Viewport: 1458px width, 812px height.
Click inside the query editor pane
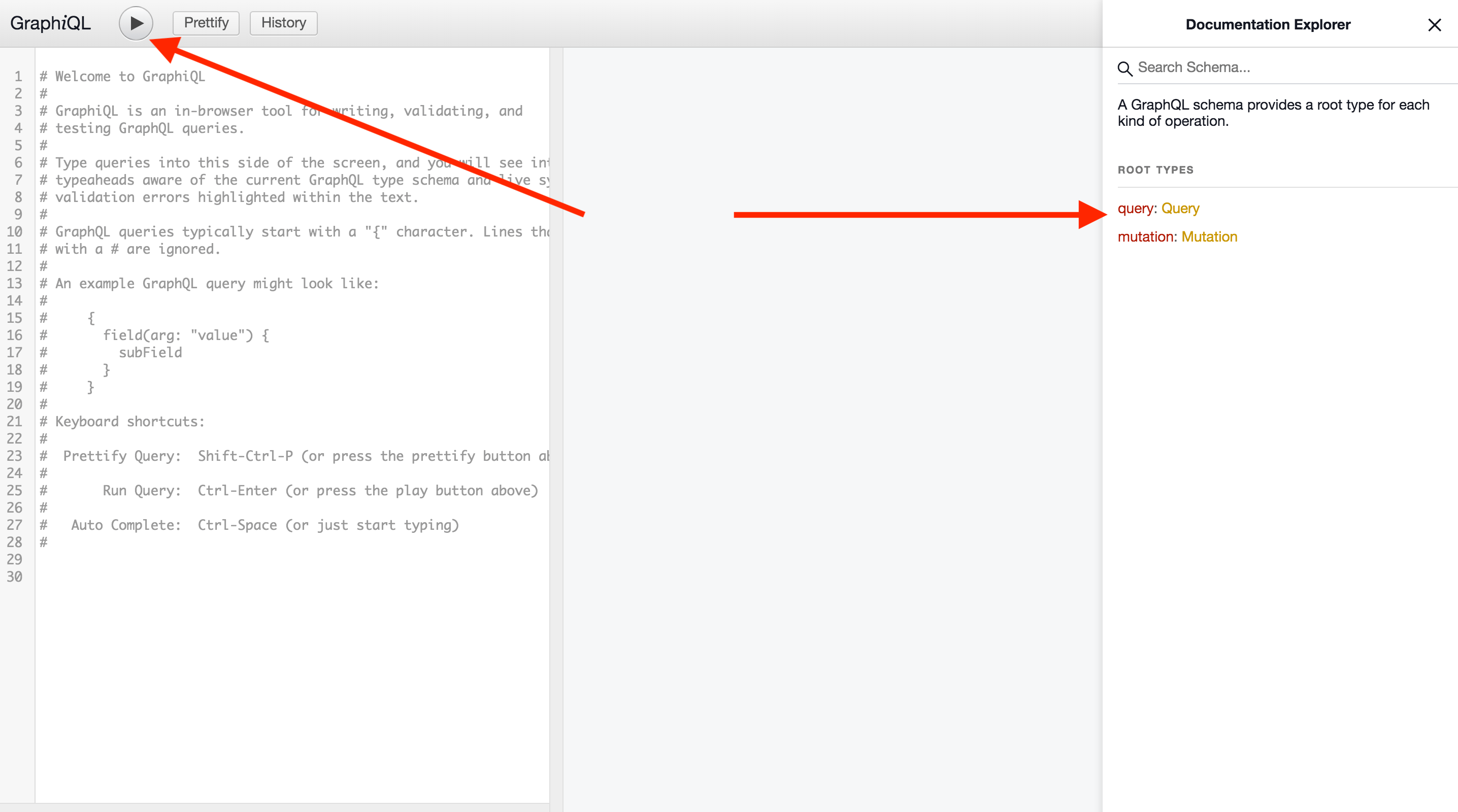click(290, 400)
